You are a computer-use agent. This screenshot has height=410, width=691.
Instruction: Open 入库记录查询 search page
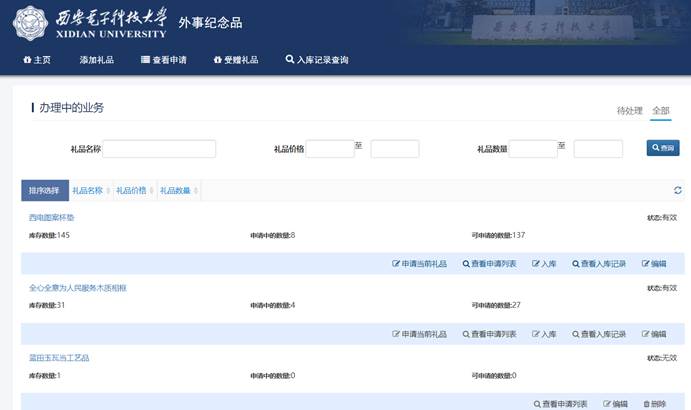(x=317, y=60)
